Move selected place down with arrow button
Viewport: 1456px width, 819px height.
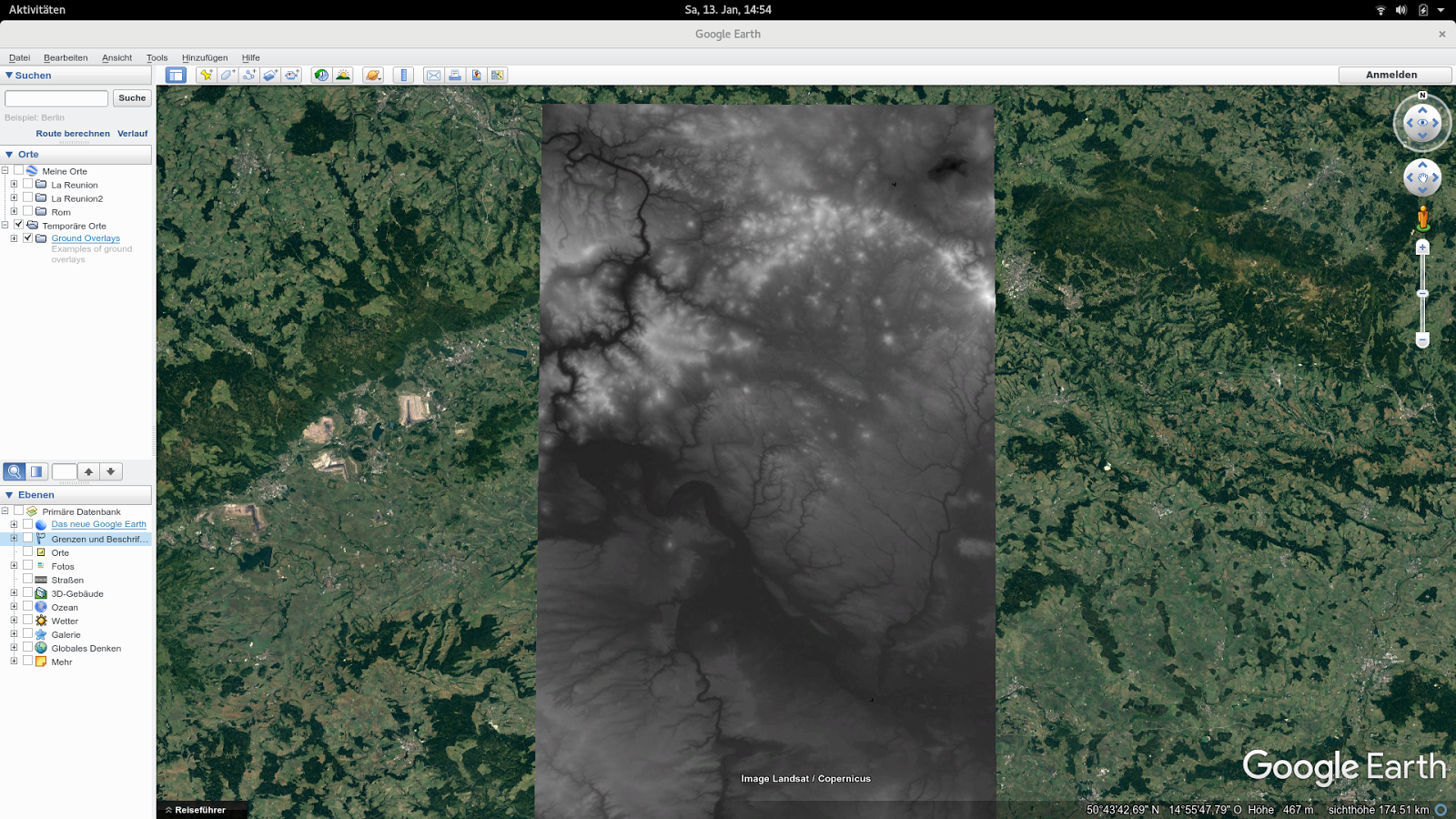click(111, 471)
